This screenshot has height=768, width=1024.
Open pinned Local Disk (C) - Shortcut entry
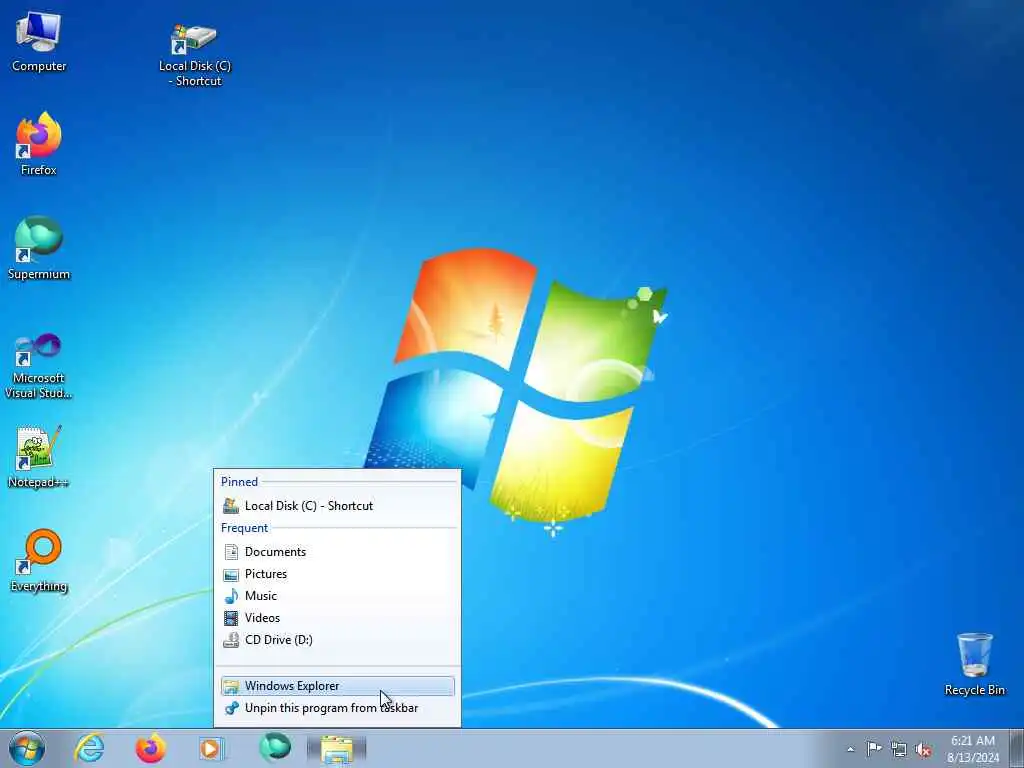pos(338,505)
